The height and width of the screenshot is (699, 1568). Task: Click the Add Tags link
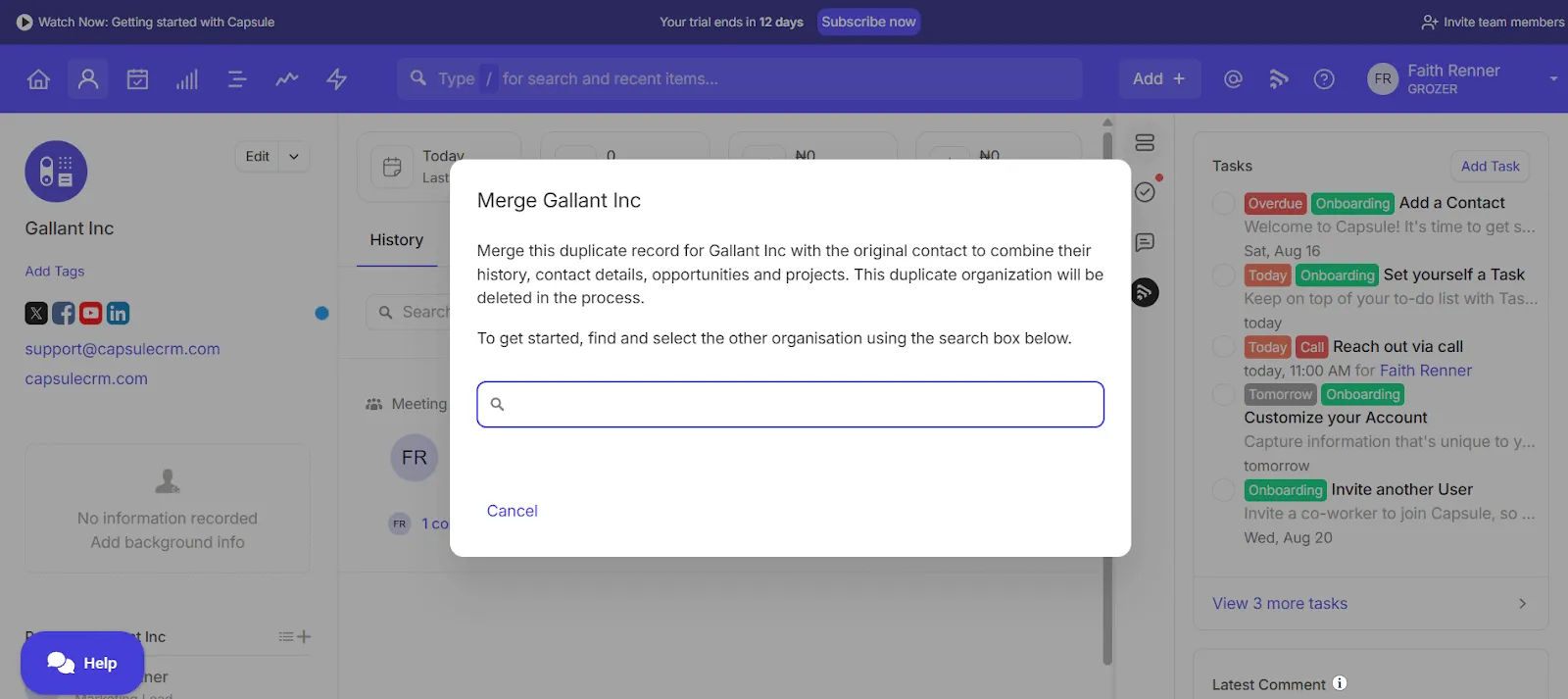[55, 272]
